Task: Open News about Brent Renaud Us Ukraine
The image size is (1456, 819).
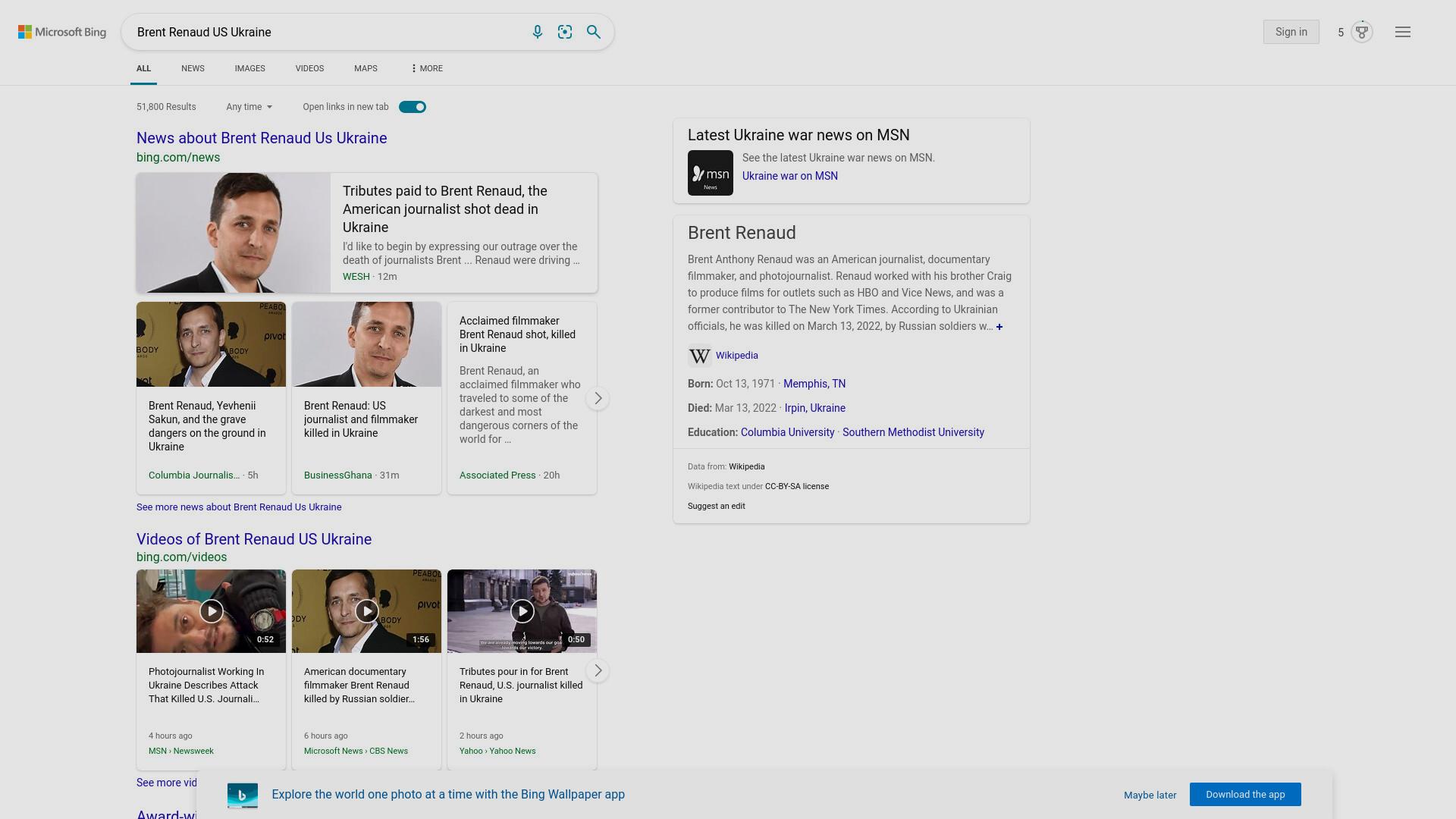Action: [x=262, y=138]
